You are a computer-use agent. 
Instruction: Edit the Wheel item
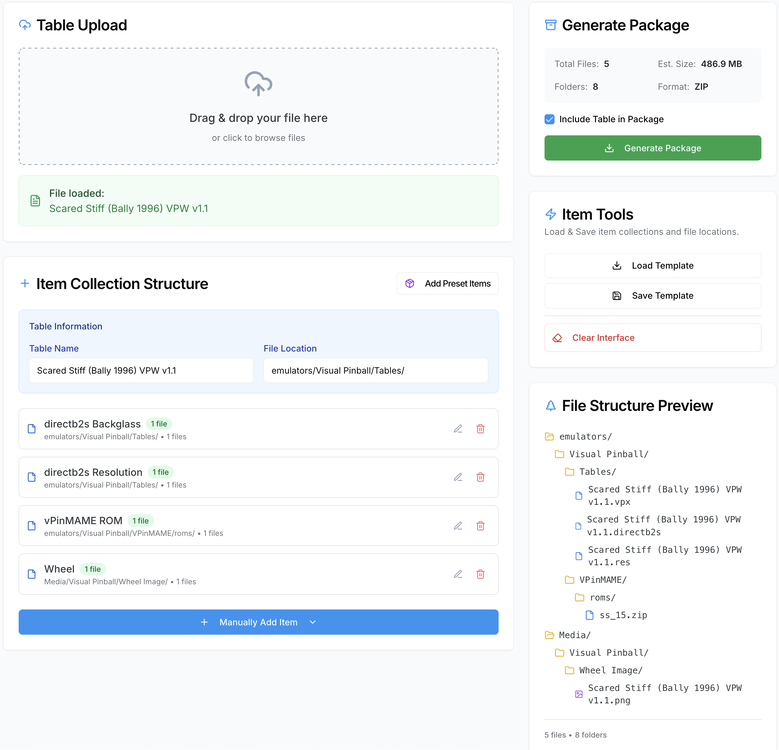[x=458, y=574]
